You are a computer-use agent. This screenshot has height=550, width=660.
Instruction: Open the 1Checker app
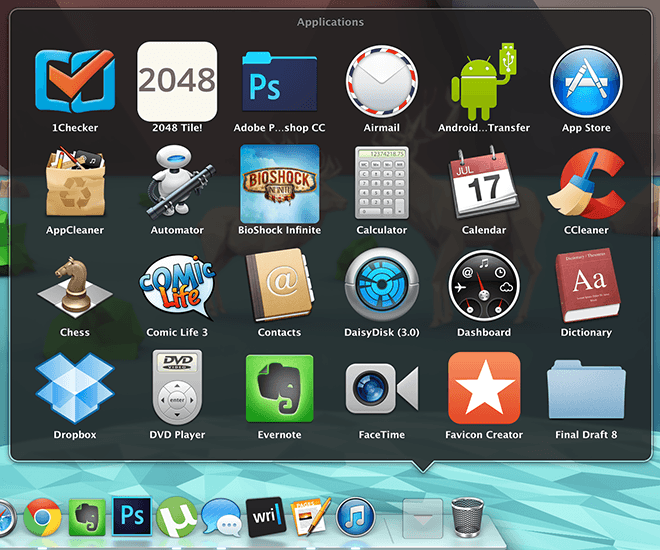pyautogui.click(x=74, y=80)
